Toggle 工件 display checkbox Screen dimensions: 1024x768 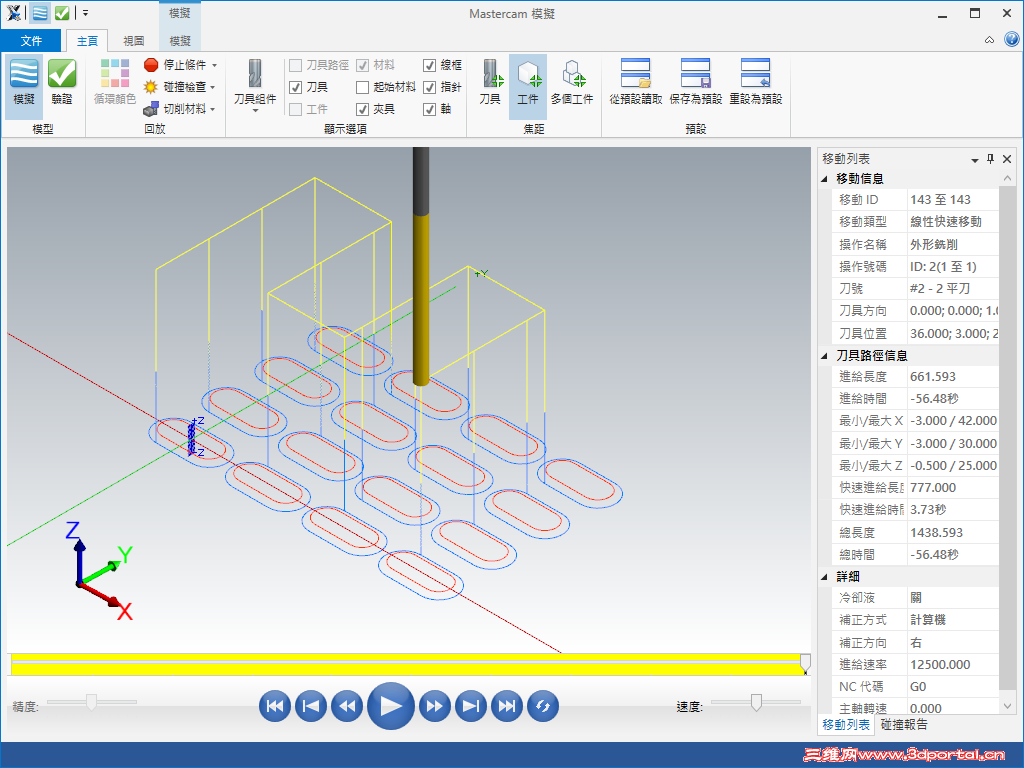pyautogui.click(x=295, y=109)
